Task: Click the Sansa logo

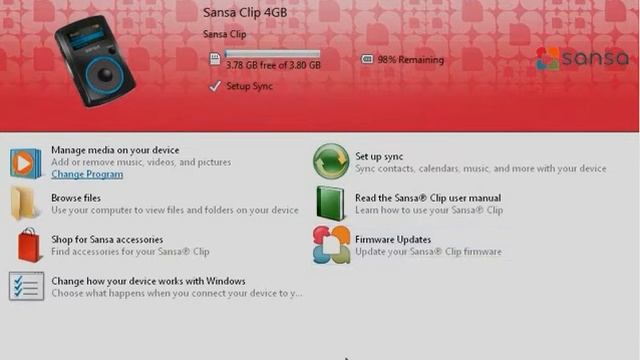Action: 582,59
